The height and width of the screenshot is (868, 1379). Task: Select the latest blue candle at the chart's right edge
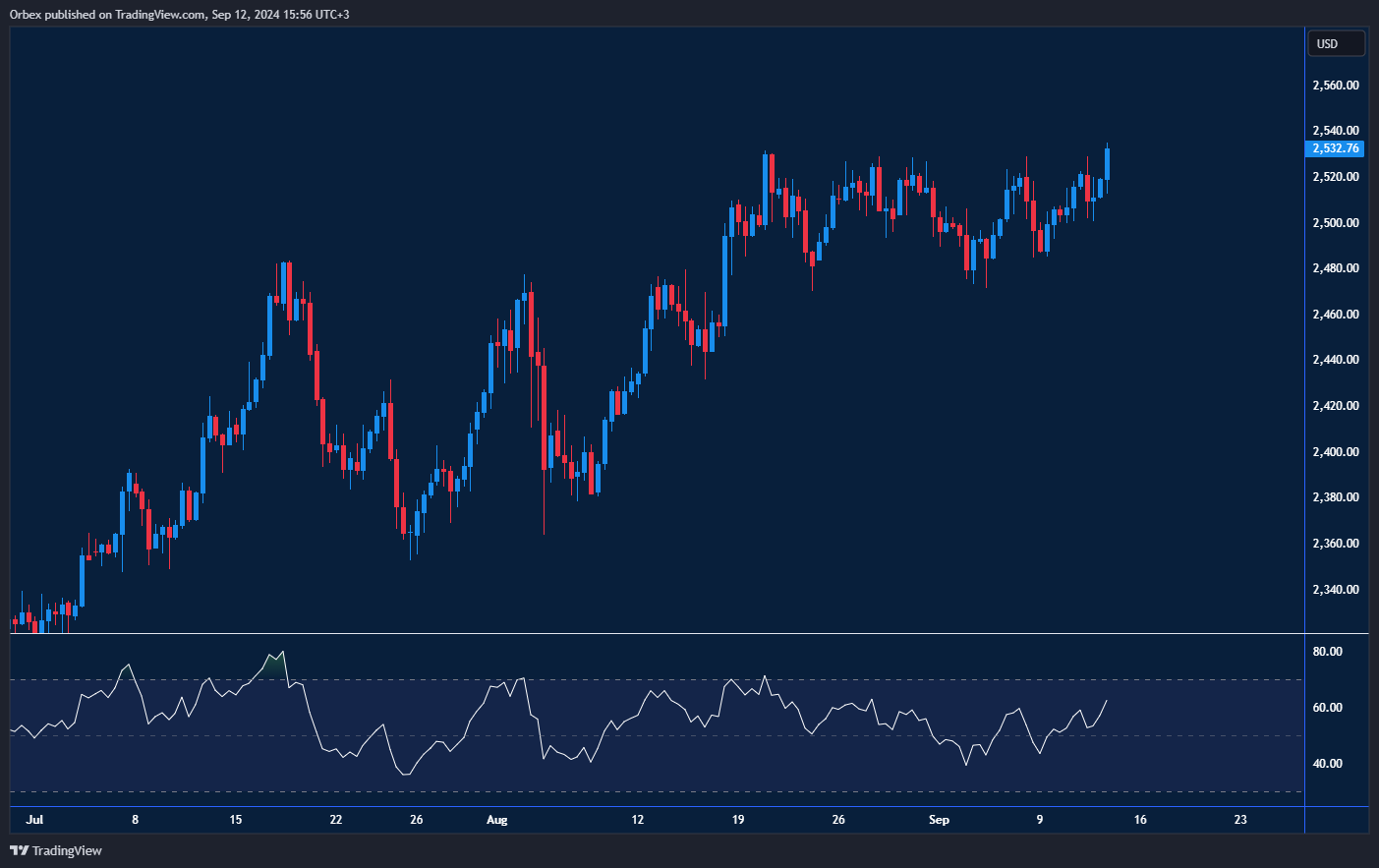1108,164
